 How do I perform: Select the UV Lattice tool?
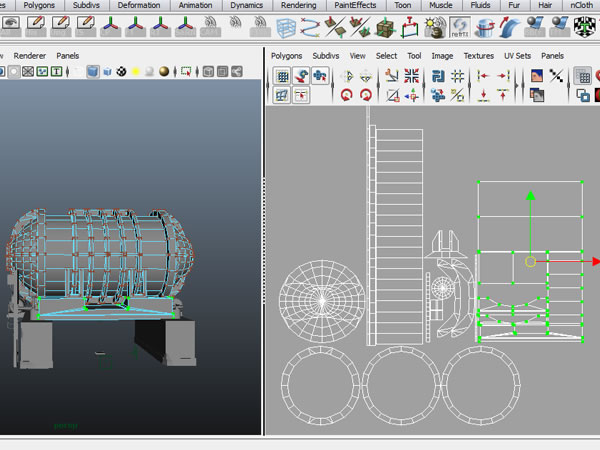[282, 76]
